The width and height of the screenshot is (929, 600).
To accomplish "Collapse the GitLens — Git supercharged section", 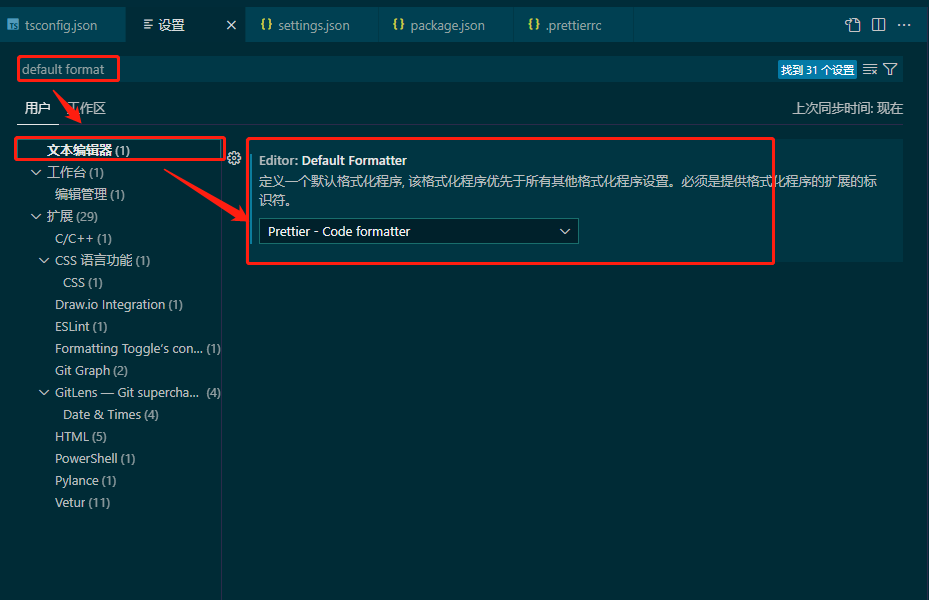I will pos(43,392).
